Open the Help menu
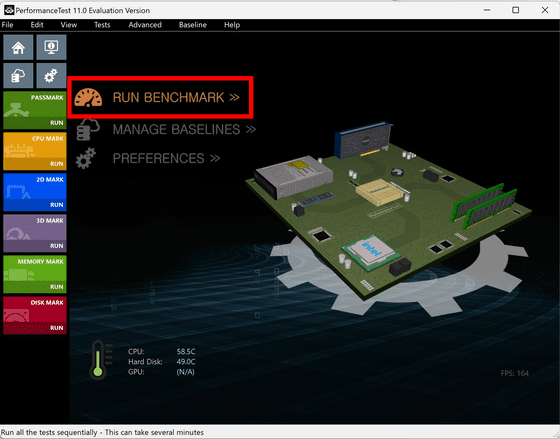Image resolution: width=560 pixels, height=439 pixels. [232, 25]
